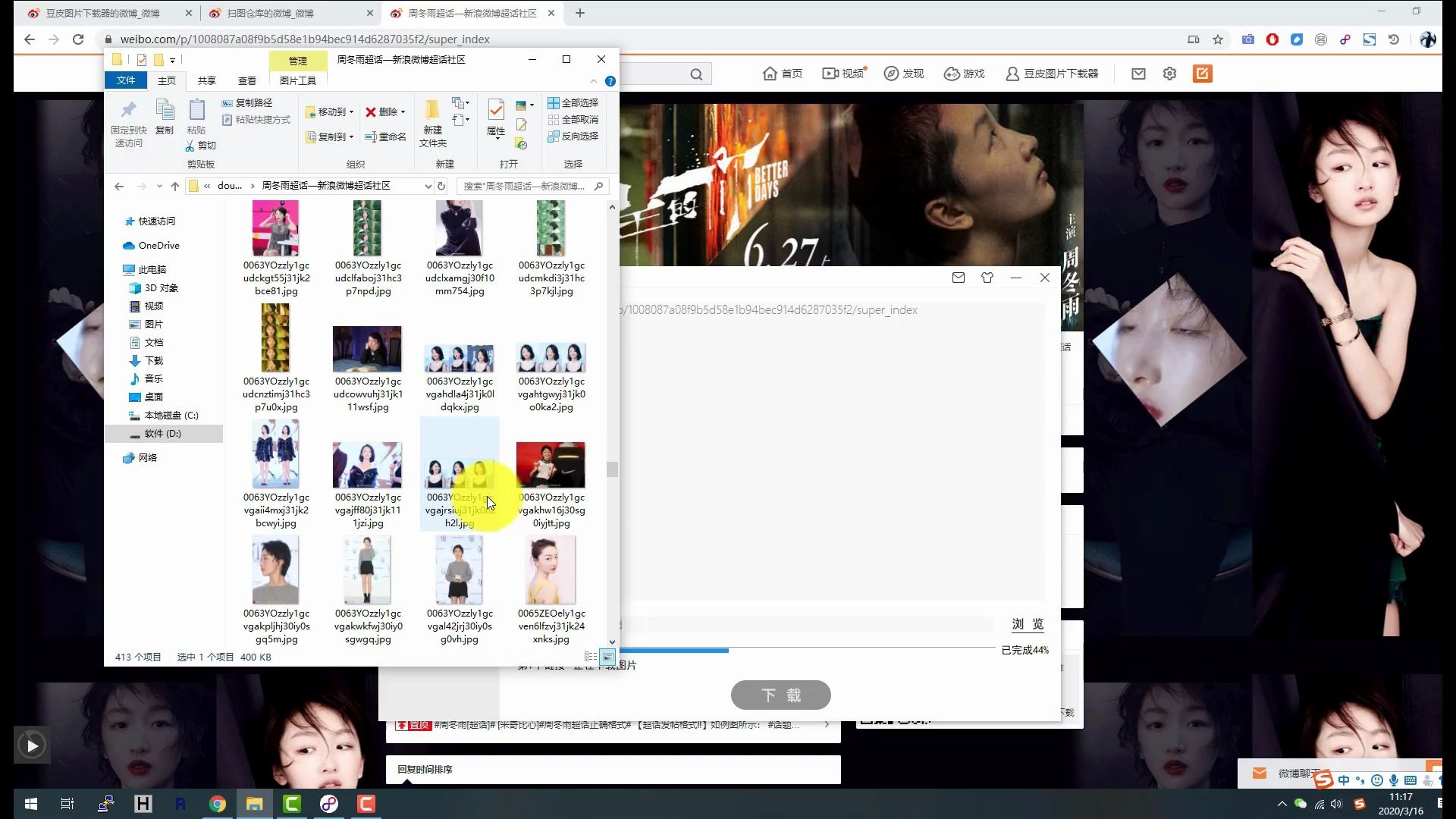Click the Cut scissors icon

point(190,146)
